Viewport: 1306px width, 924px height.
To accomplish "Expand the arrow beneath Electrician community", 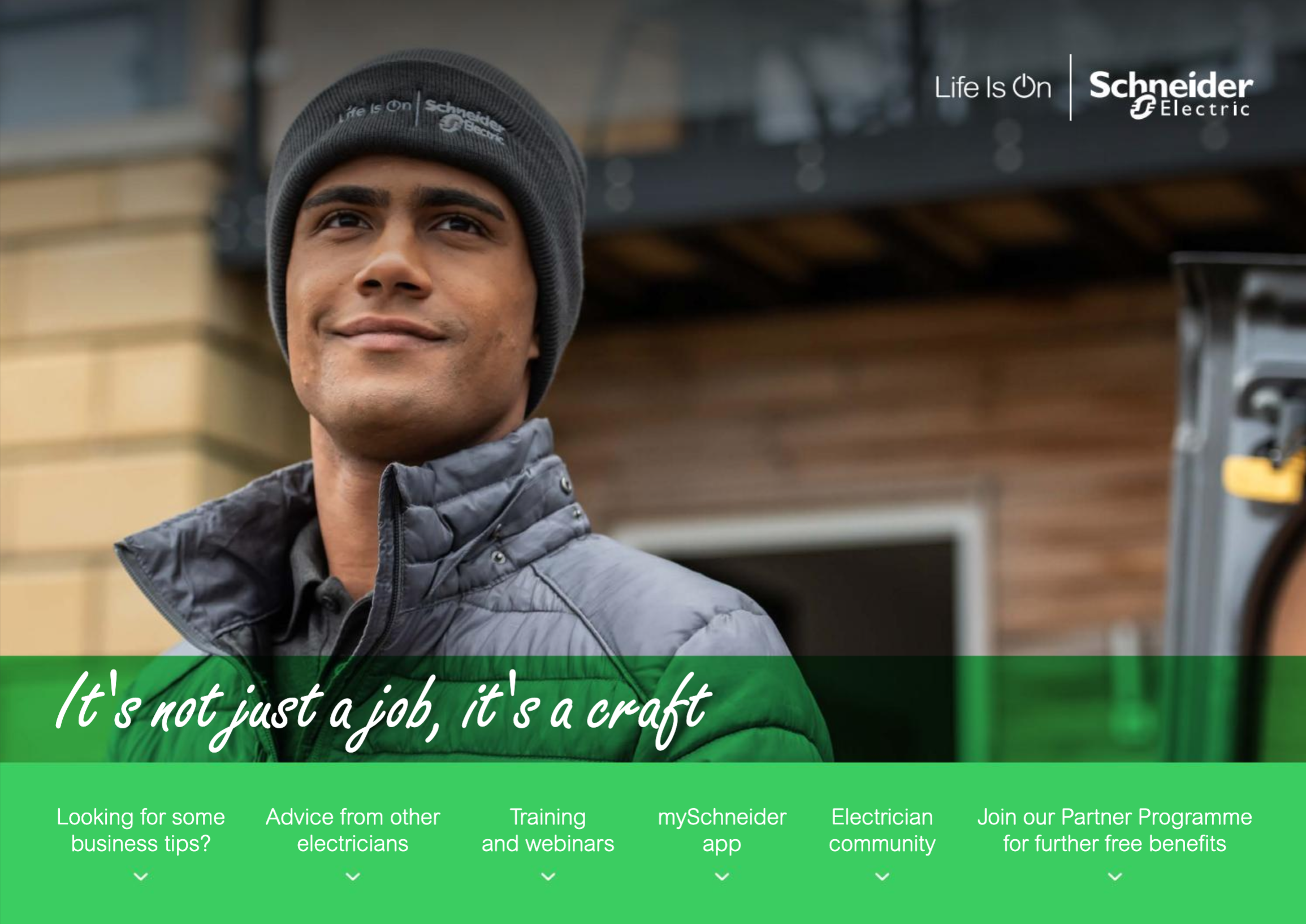I will click(x=882, y=876).
